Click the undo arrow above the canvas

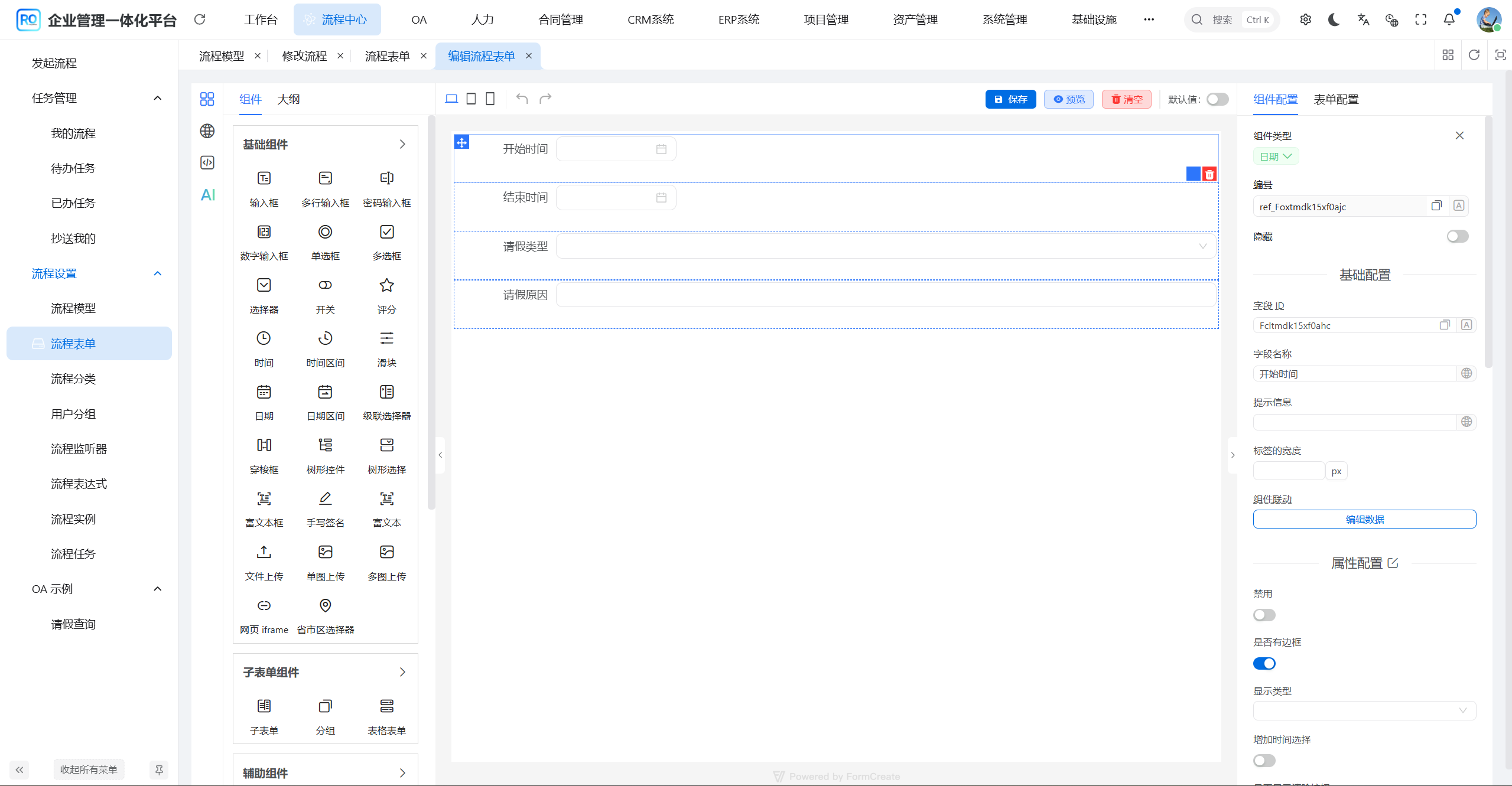[521, 99]
